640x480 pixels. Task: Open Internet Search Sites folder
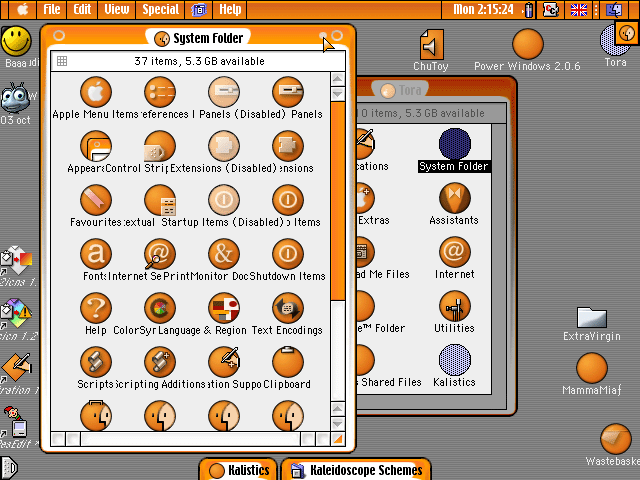pos(160,254)
